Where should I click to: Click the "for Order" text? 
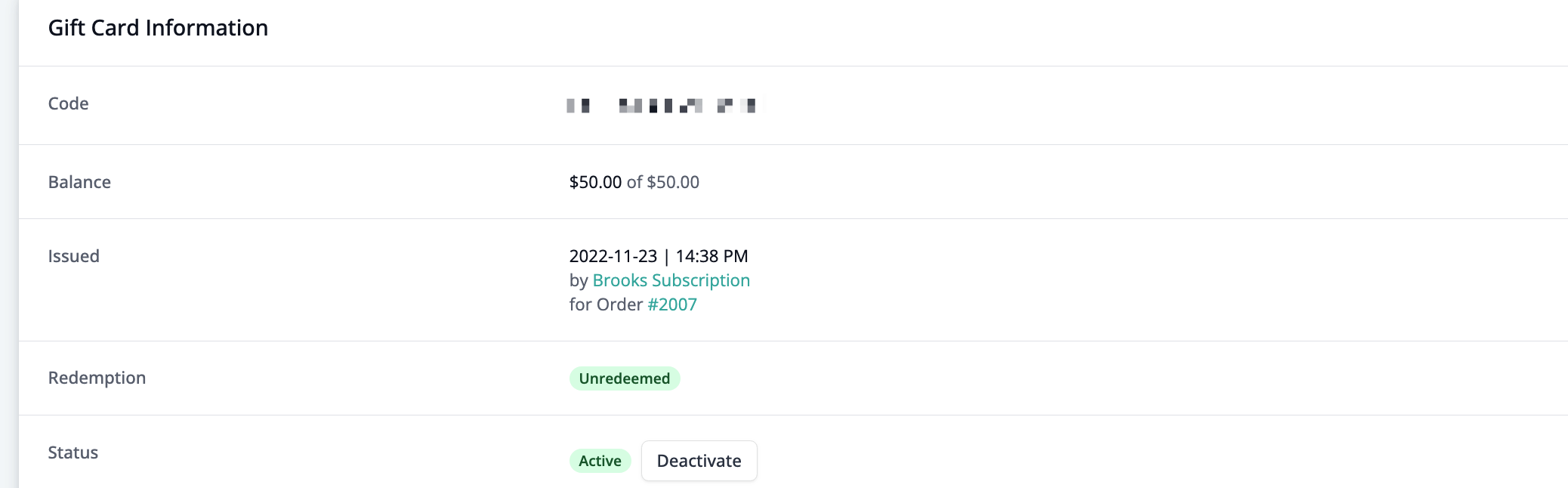pyautogui.click(x=606, y=304)
